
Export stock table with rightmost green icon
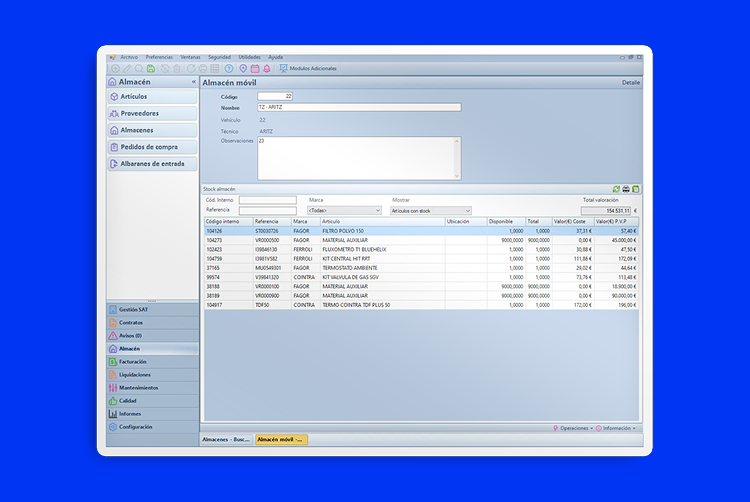[636, 188]
